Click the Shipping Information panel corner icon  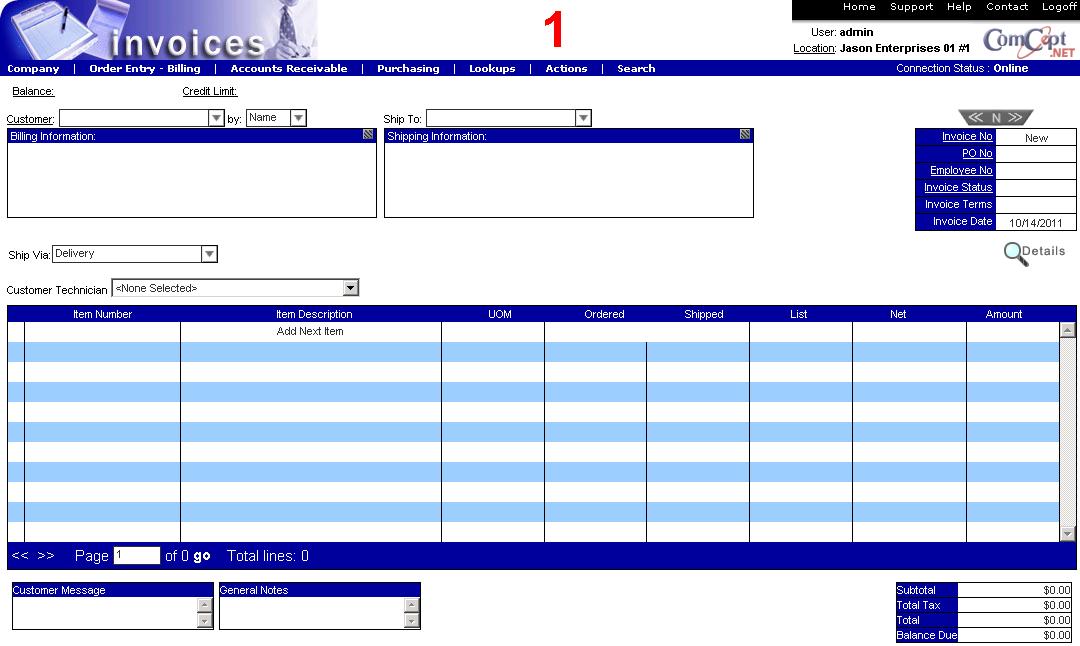pyautogui.click(x=745, y=134)
